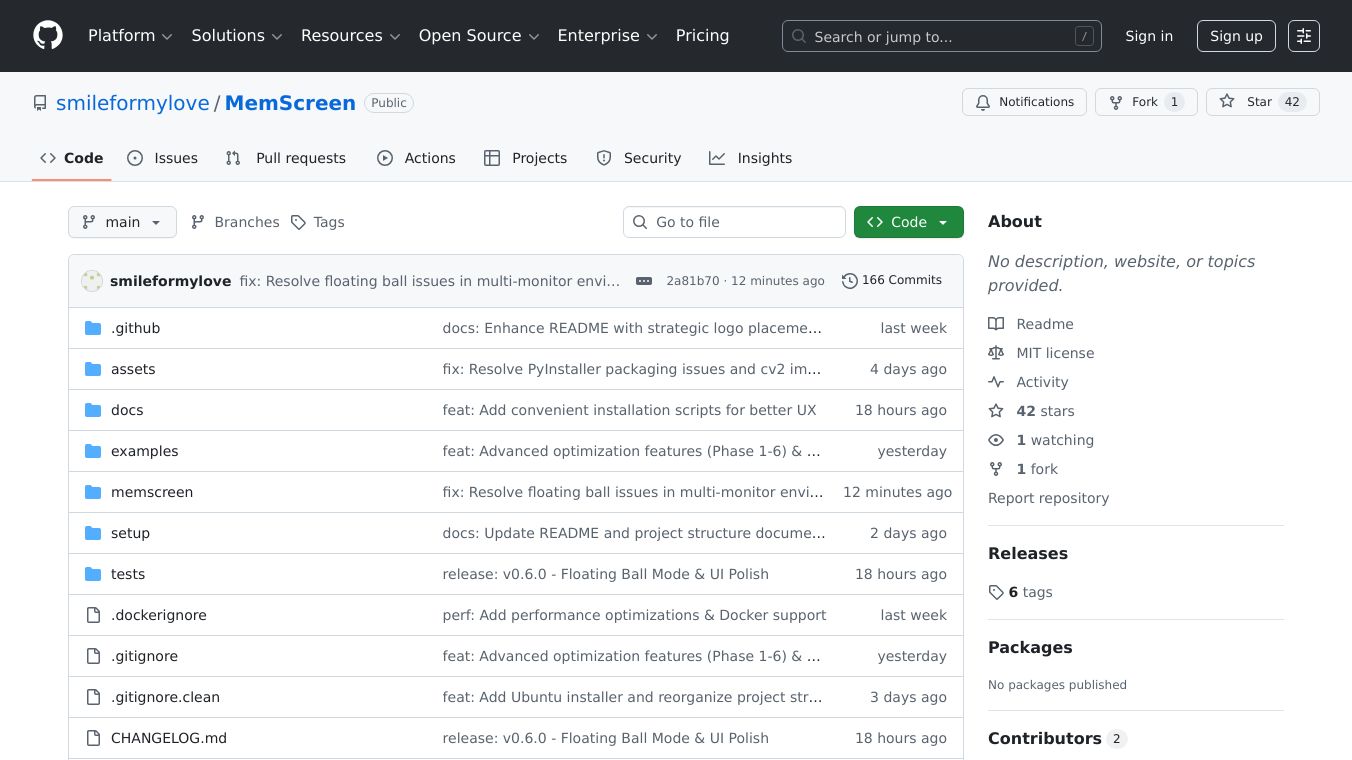Expand the Open Source header menu
1352x760 pixels.
point(478,36)
